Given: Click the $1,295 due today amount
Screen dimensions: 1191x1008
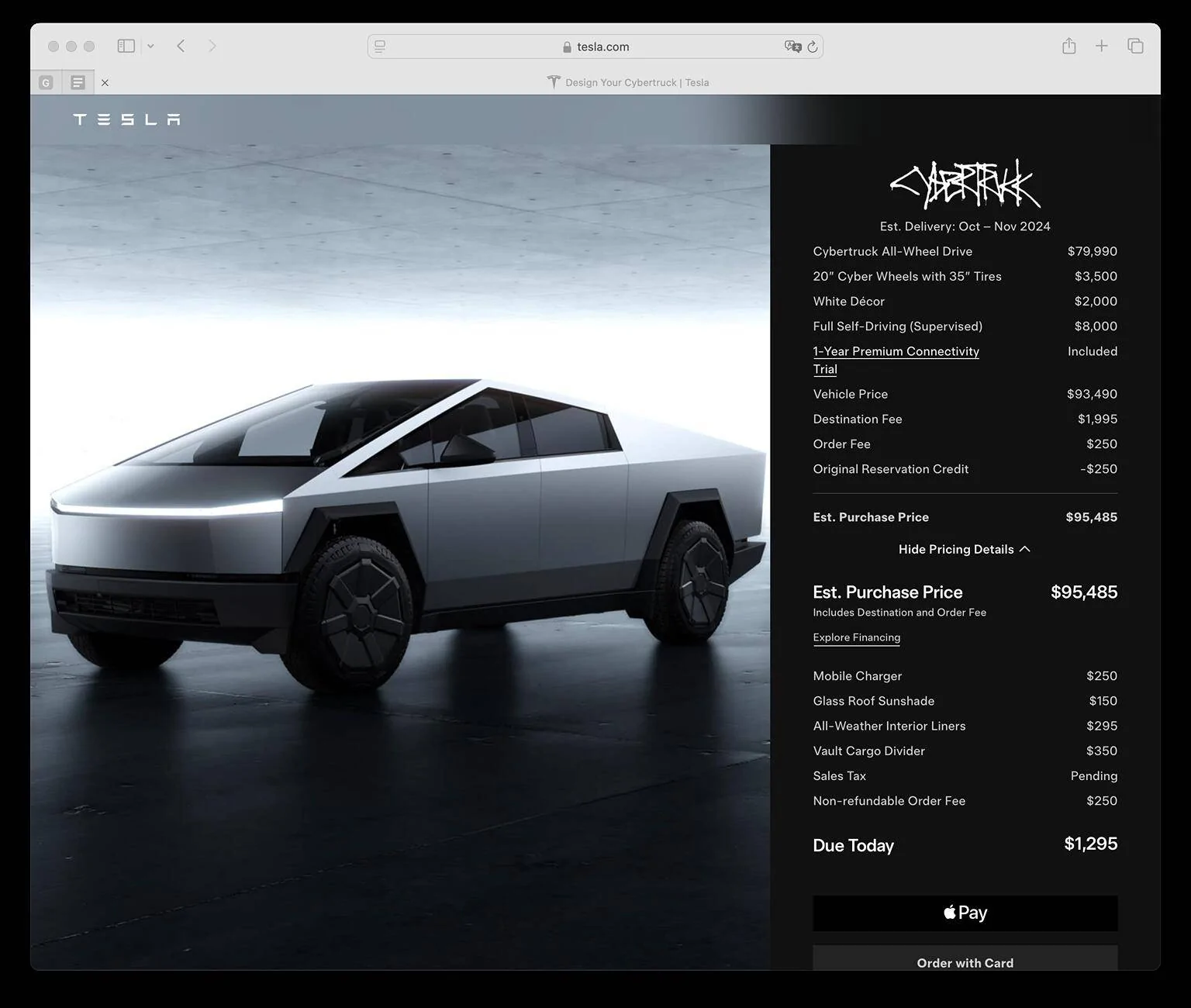Looking at the screenshot, I should 1090,844.
